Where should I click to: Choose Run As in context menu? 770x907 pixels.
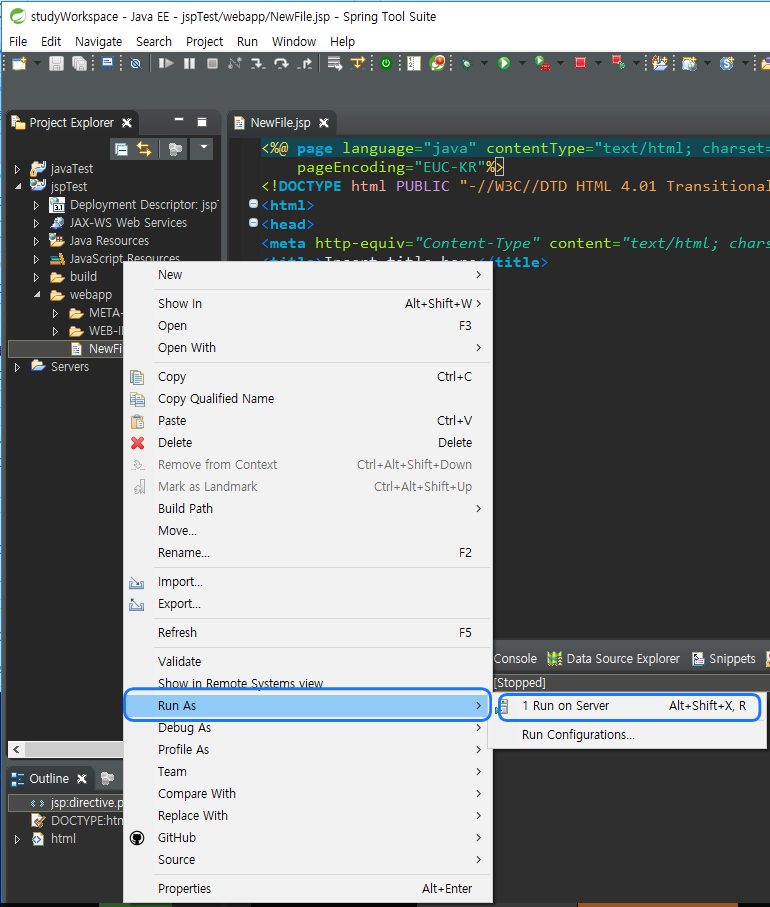coord(308,705)
